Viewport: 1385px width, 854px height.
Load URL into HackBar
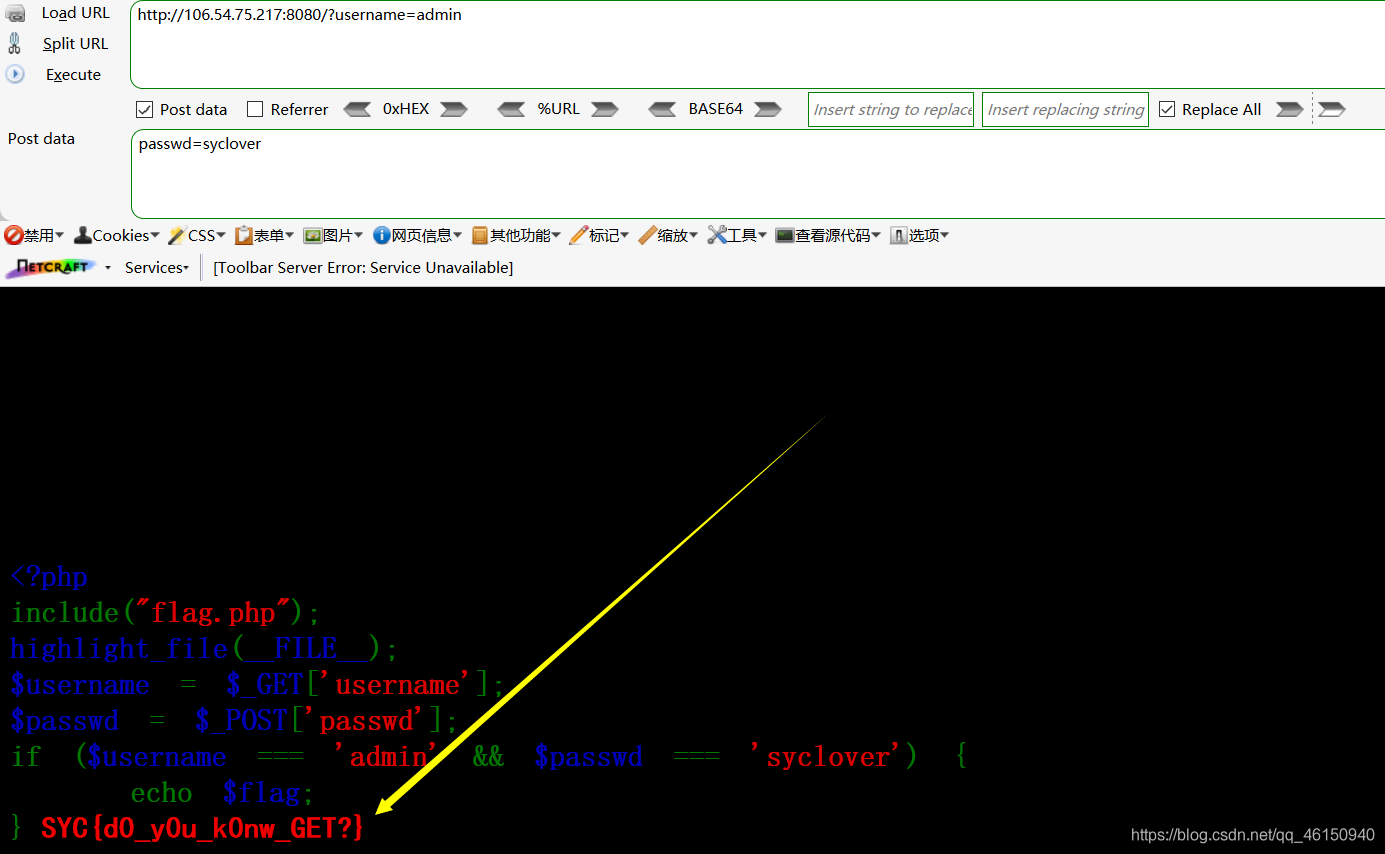[75, 13]
